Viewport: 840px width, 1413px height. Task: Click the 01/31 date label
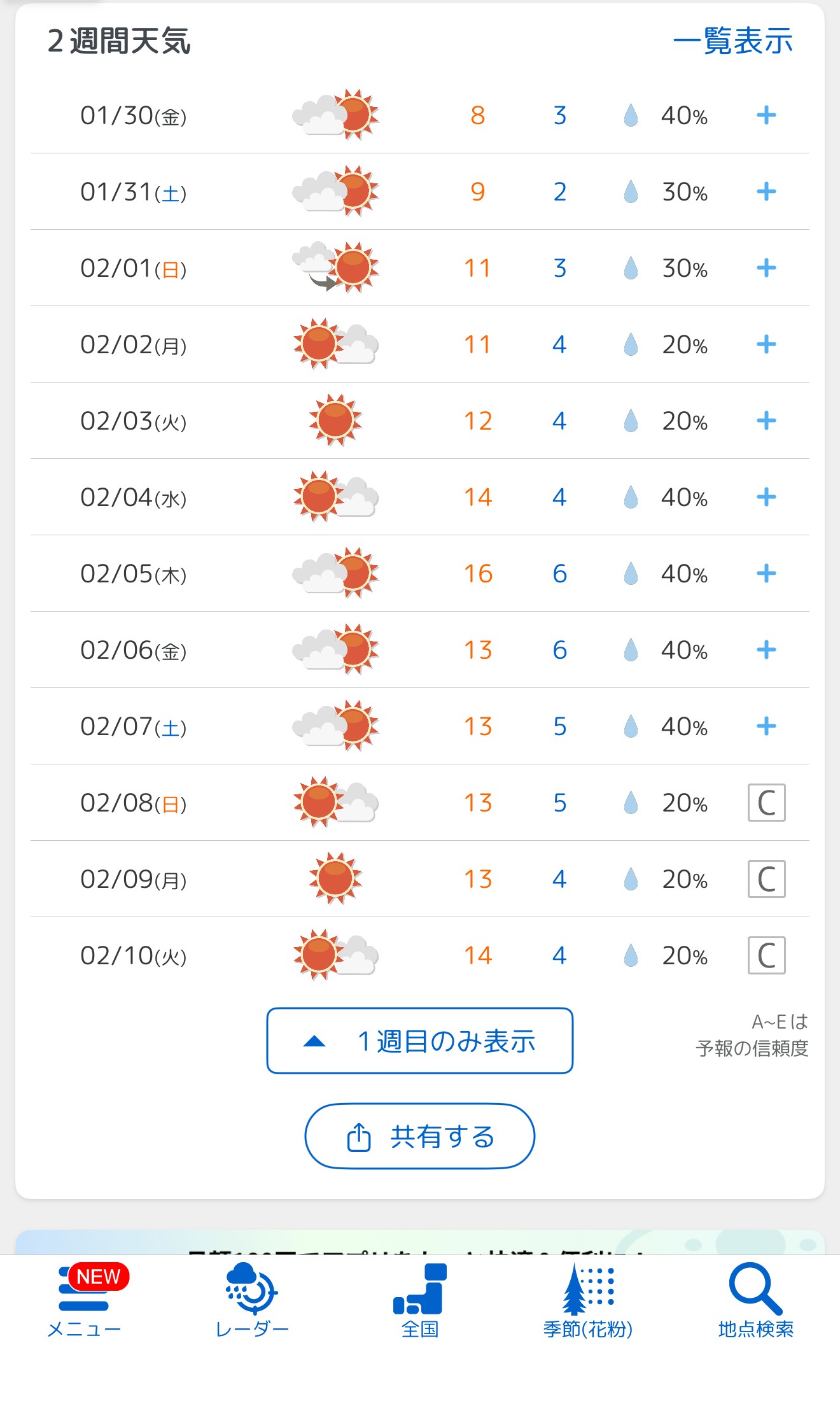134,192
